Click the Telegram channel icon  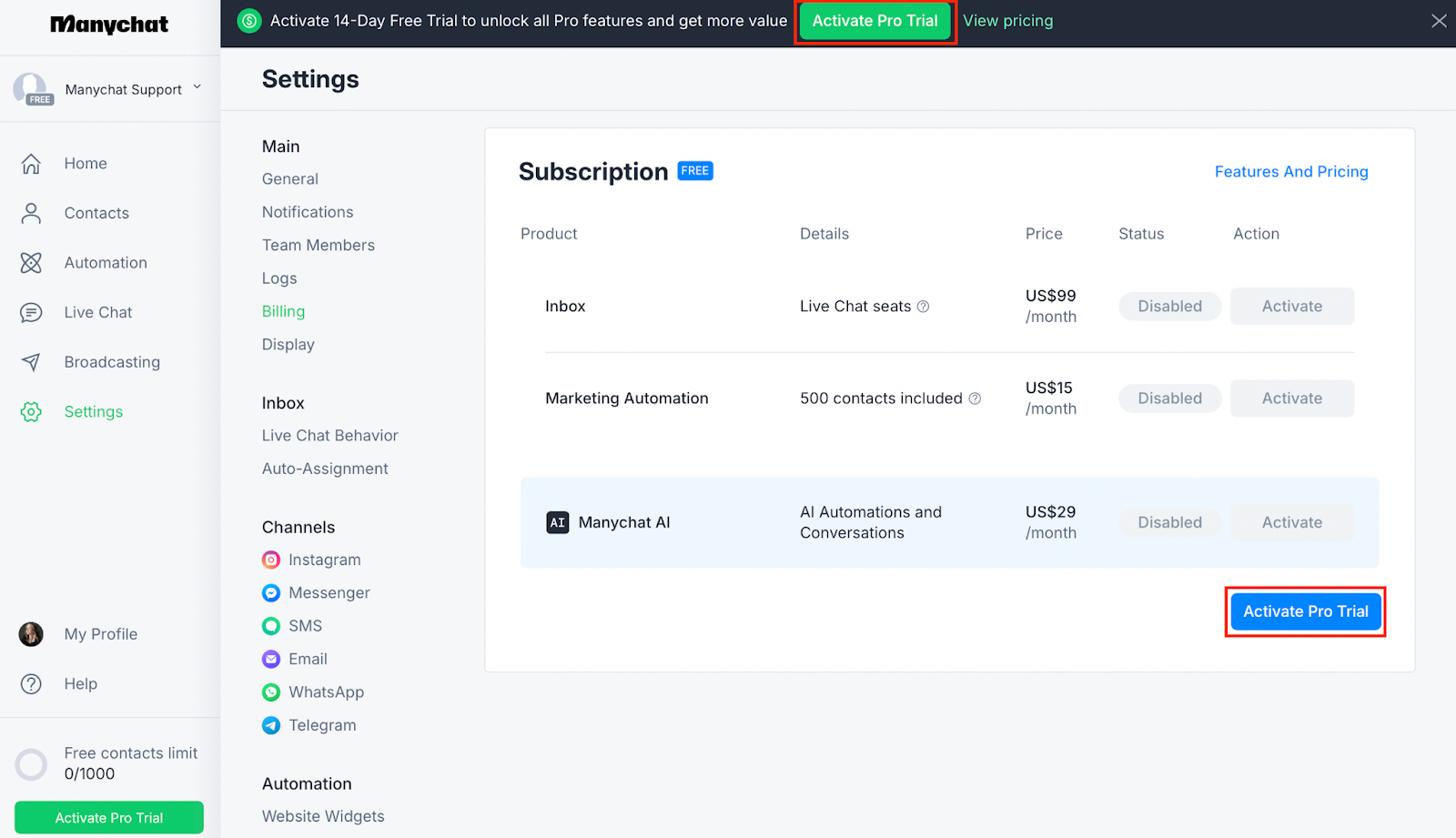pyautogui.click(x=271, y=726)
